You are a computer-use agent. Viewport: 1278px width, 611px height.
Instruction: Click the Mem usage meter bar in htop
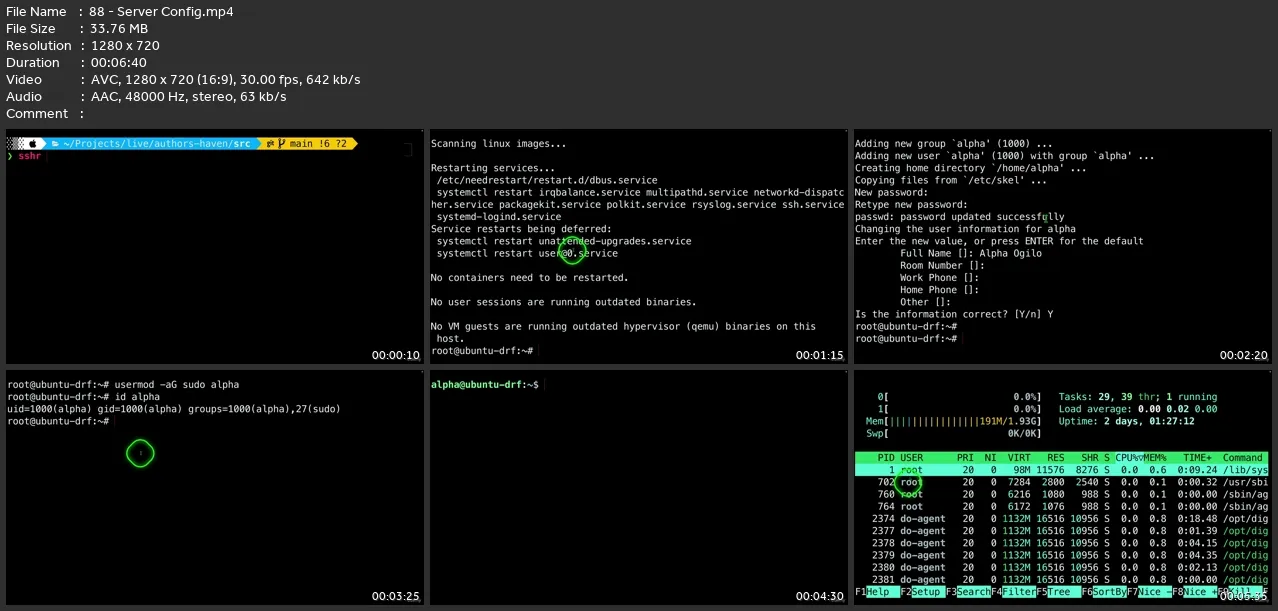click(953, 421)
